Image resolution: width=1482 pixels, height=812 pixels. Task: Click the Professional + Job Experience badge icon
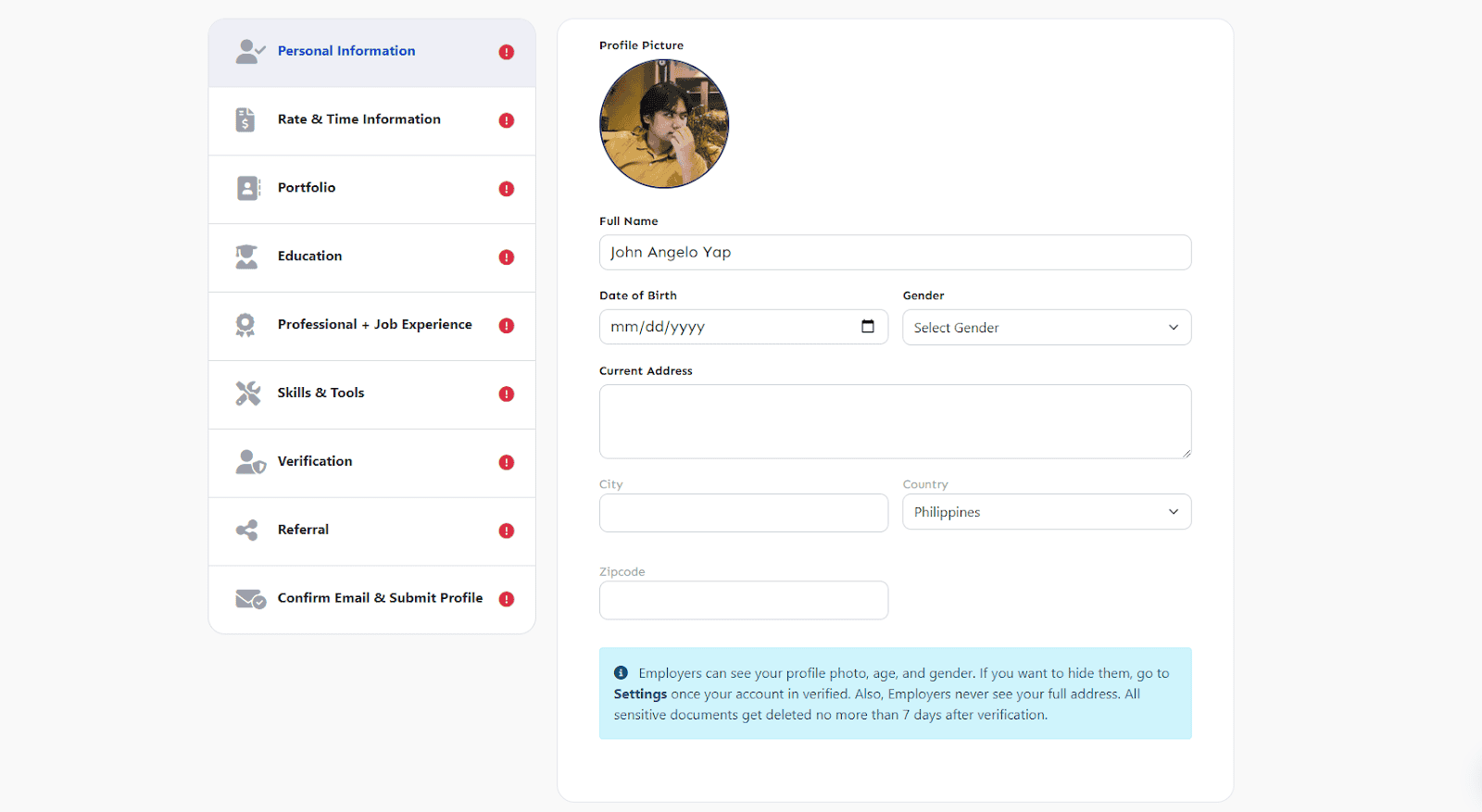[245, 325]
